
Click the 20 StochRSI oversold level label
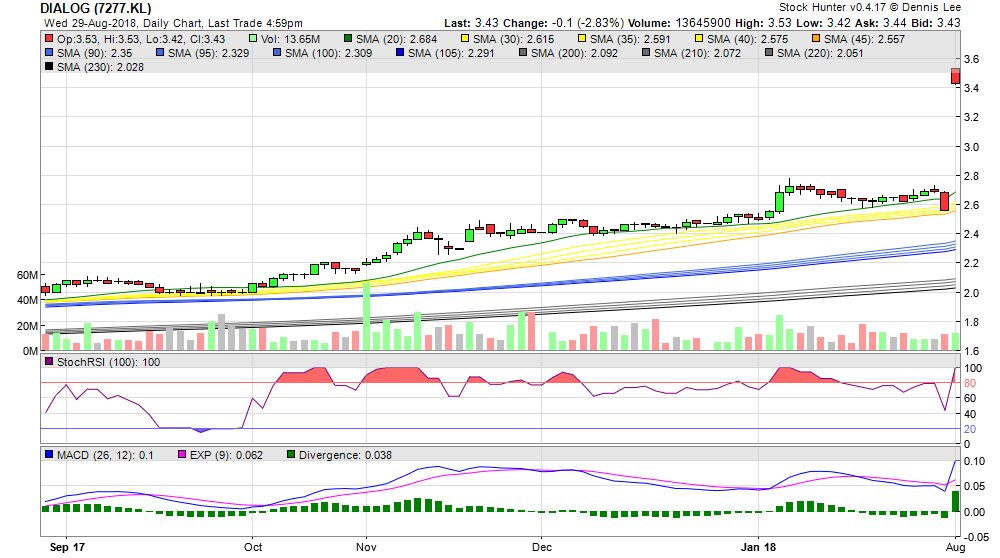(970, 429)
